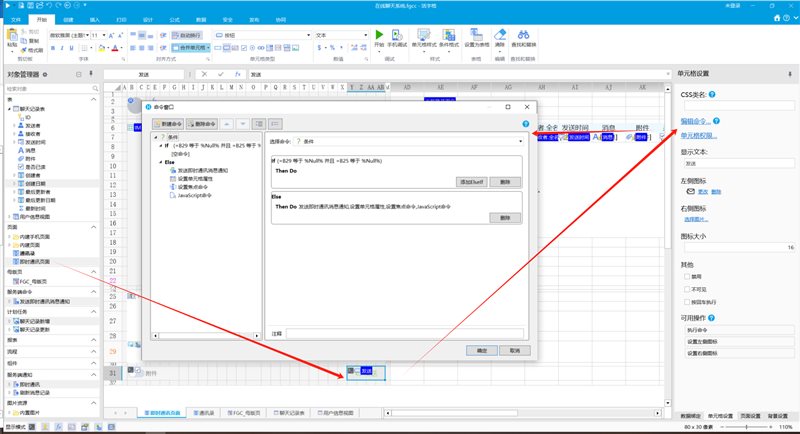The height and width of the screenshot is (434, 800).
Task: Click the 取消 button in command window
Action: [515, 350]
